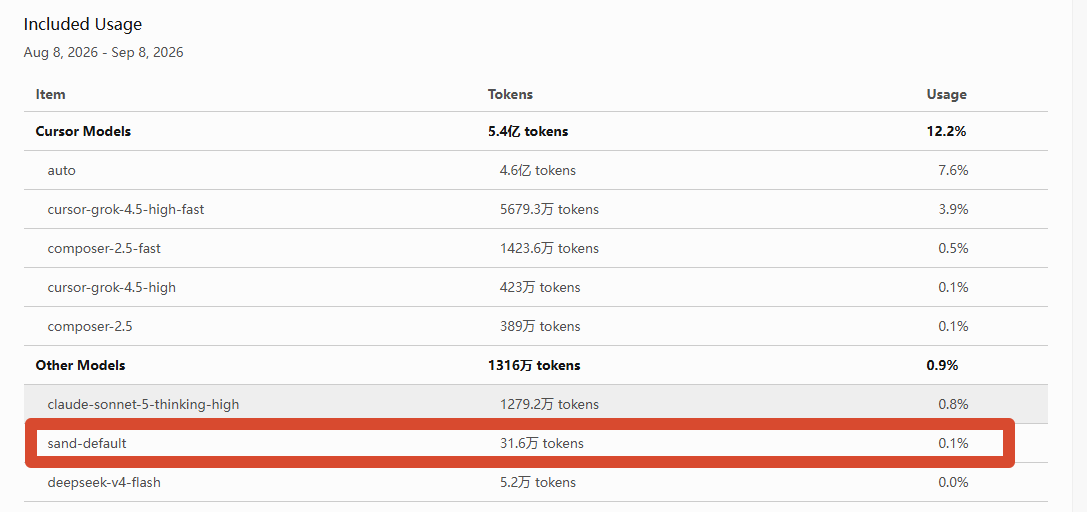The height and width of the screenshot is (512, 1087).
Task: Select the sand-default row label
Action: pyautogui.click(x=87, y=443)
